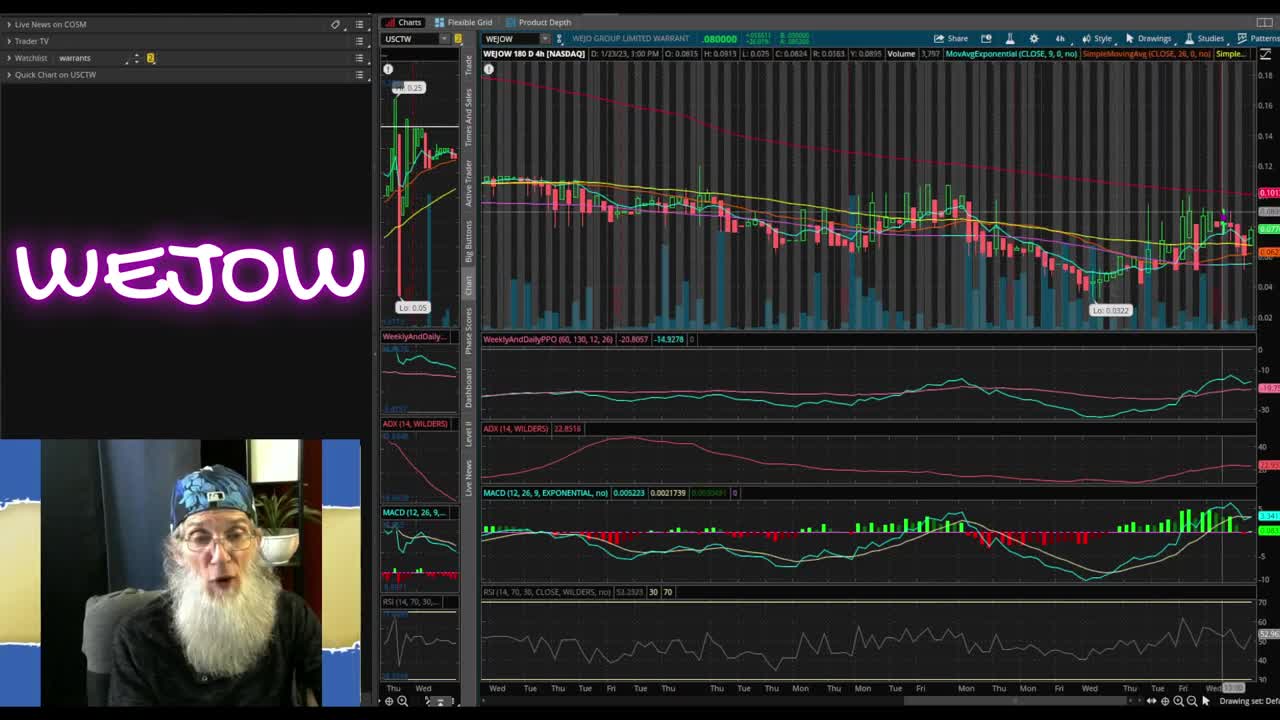Click the MovAvgExponential study label
The image size is (1280, 720).
(1011, 54)
